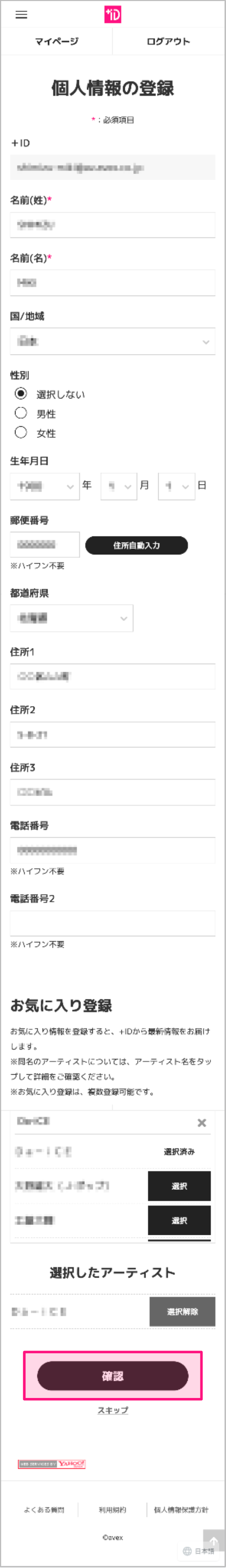Open the birth year dropdown

click(x=44, y=486)
